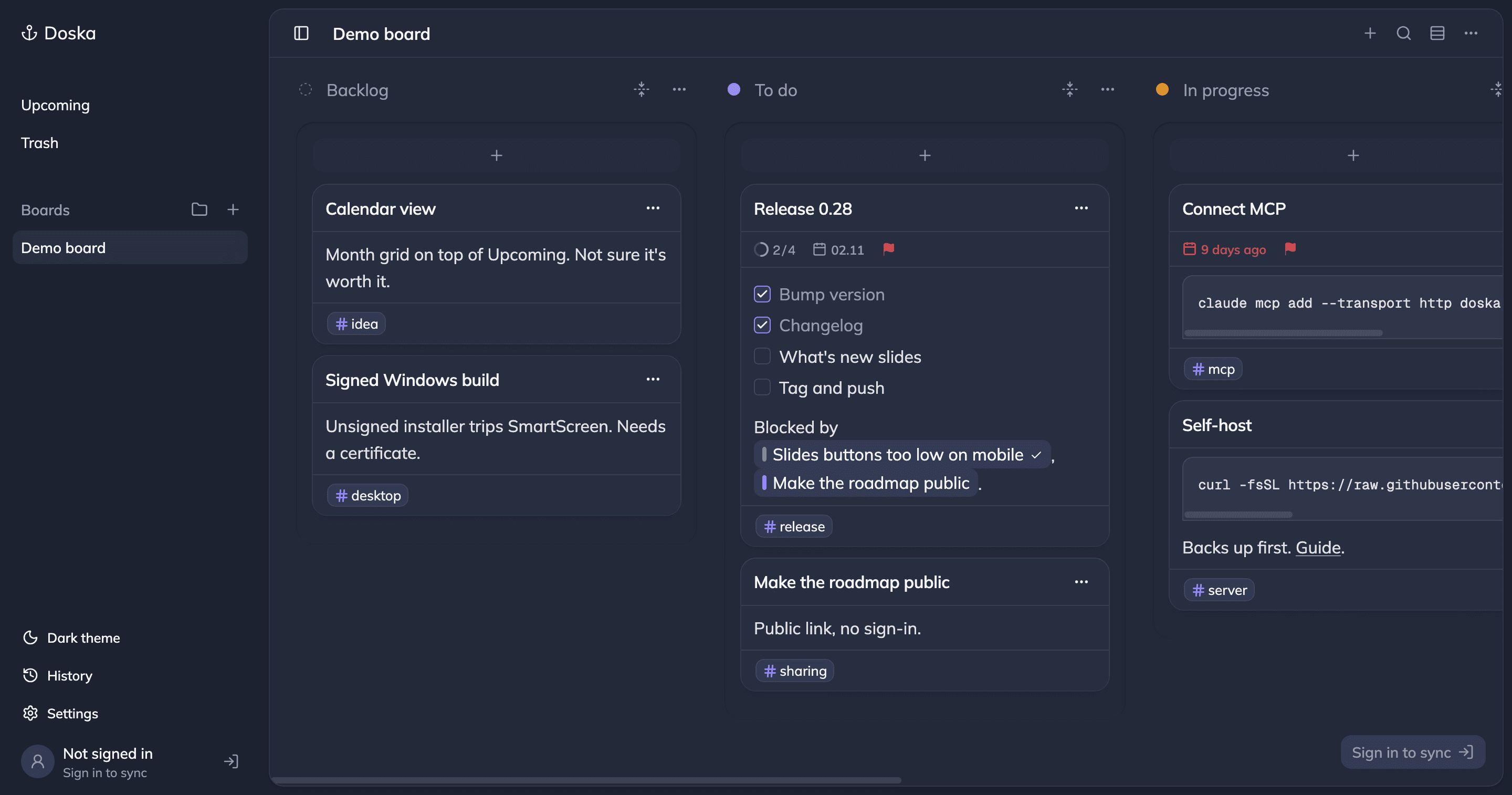Open linked Make the roadmap public chip
This screenshot has height=795, width=1512.
866,483
